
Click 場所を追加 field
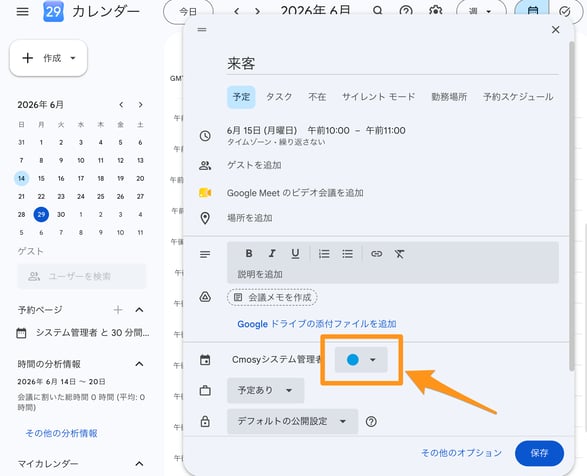pos(249,218)
